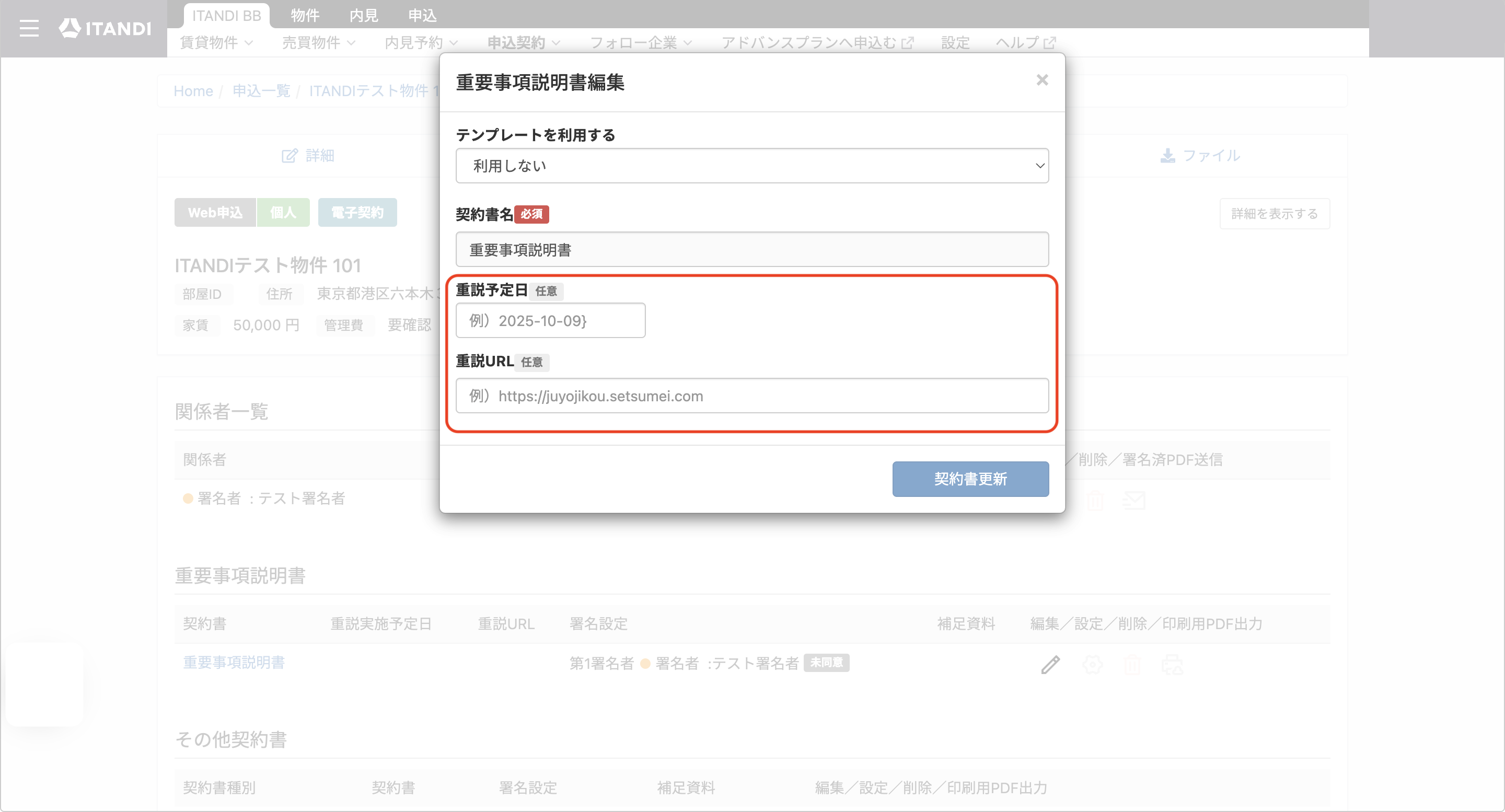This screenshot has width=1505, height=812.
Task: Click the gear settings icon in contract row
Action: [x=1092, y=664]
